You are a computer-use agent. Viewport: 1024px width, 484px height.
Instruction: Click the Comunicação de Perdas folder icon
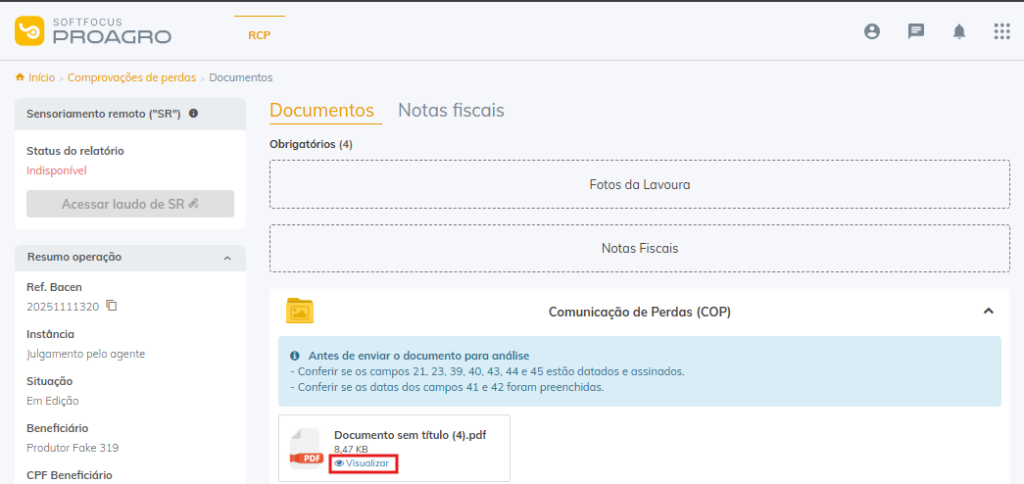[x=300, y=311]
